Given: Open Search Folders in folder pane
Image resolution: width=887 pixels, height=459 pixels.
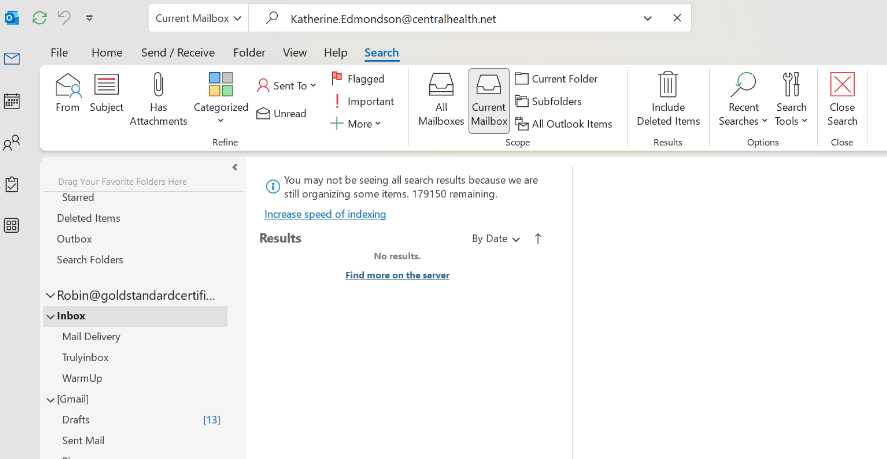Looking at the screenshot, I should click(x=90, y=260).
